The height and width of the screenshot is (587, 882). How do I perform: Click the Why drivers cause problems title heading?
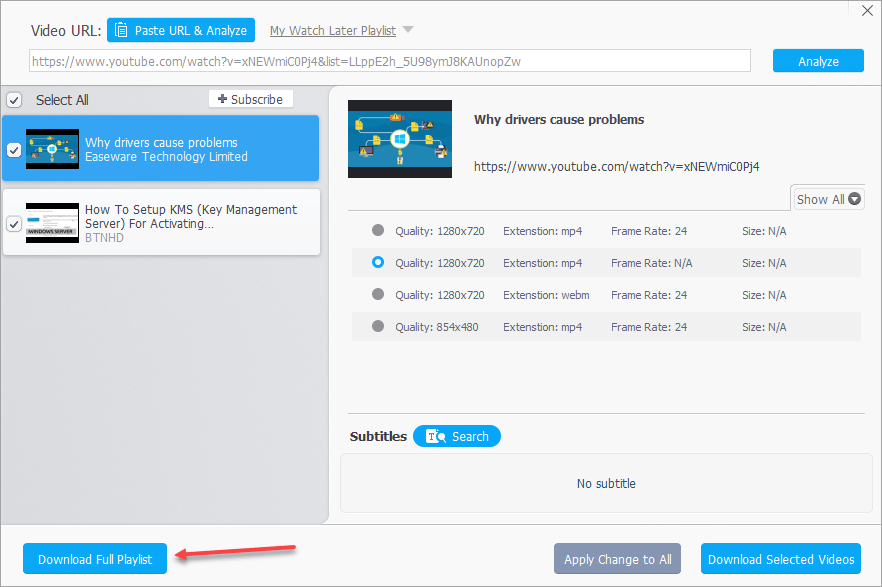(559, 119)
